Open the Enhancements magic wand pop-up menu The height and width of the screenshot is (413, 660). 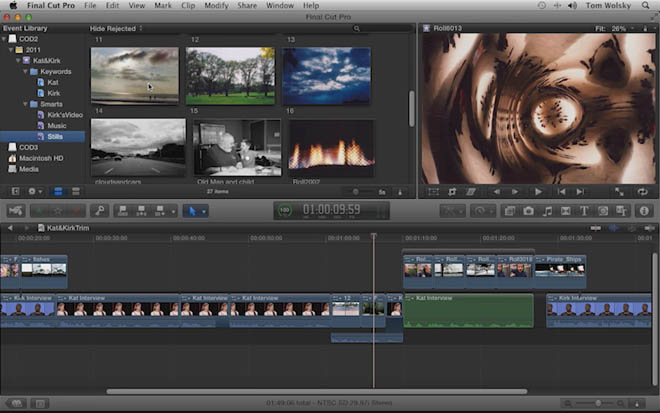point(452,211)
